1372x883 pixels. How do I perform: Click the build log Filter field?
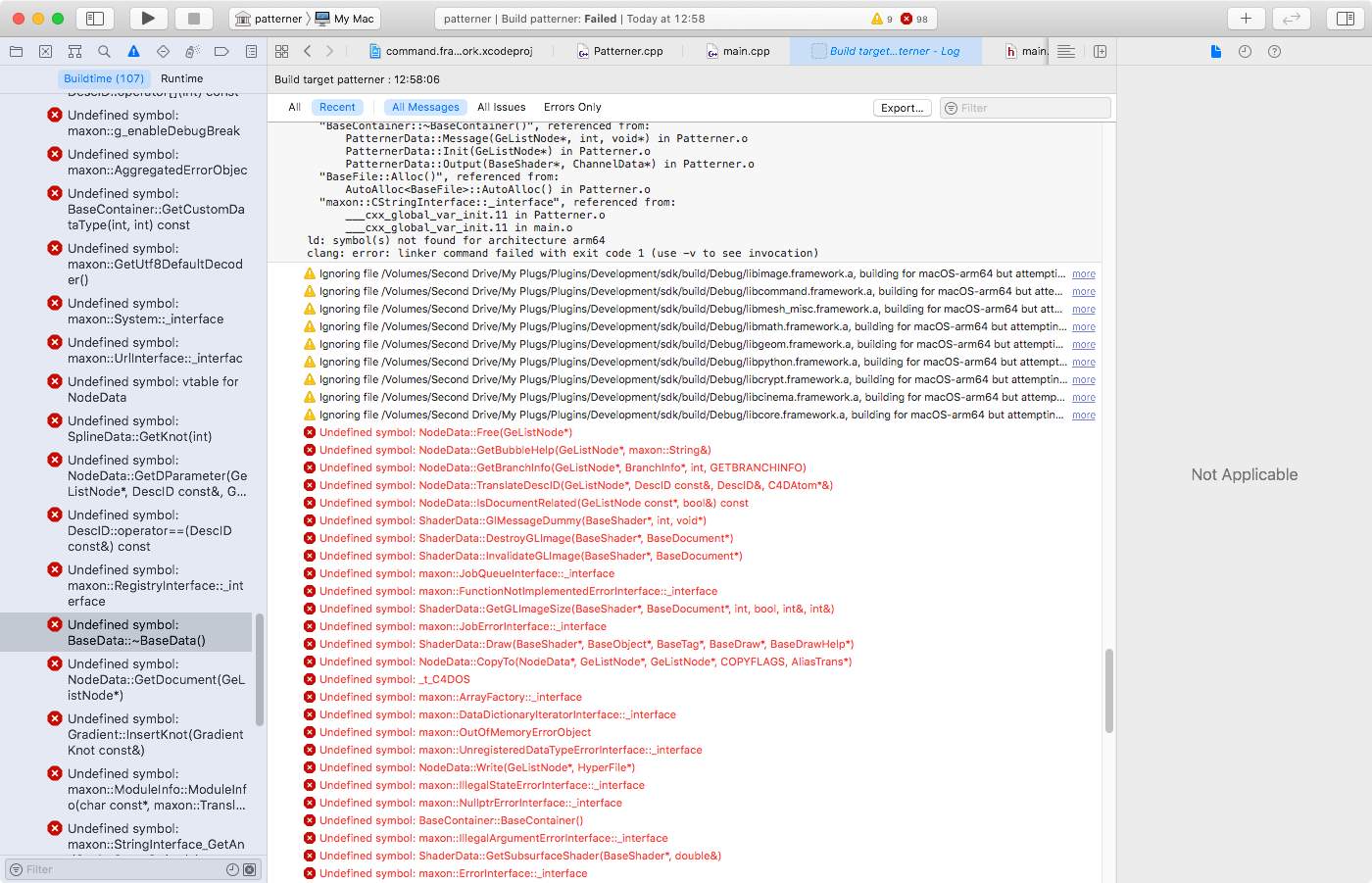click(1025, 108)
